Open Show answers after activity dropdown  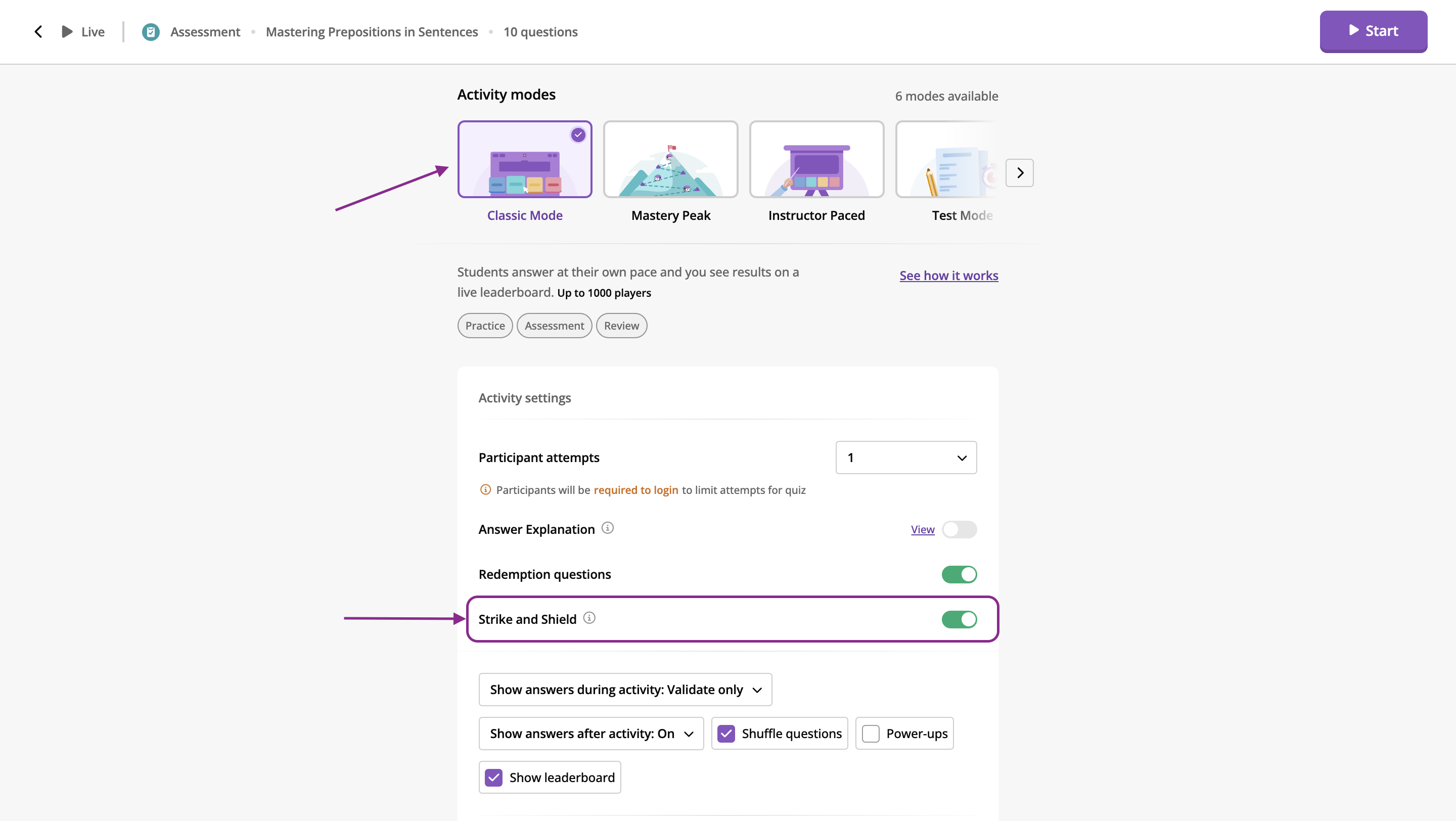pos(590,734)
